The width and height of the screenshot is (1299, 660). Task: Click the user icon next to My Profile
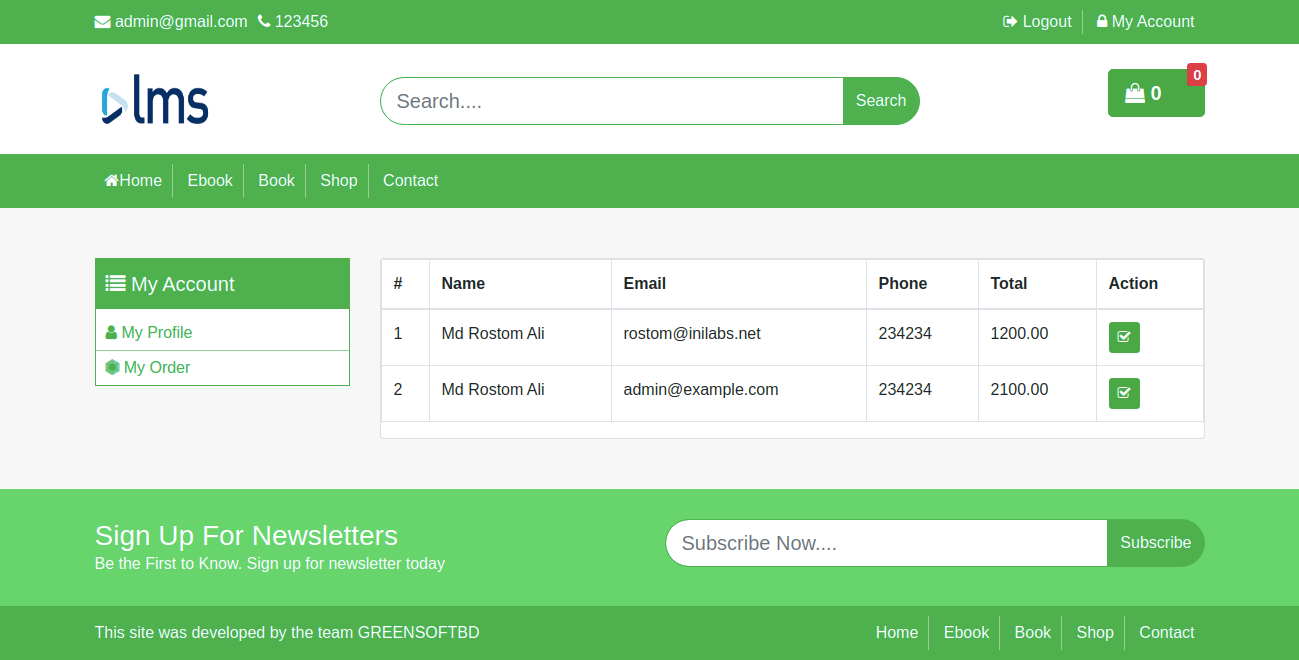(x=110, y=331)
